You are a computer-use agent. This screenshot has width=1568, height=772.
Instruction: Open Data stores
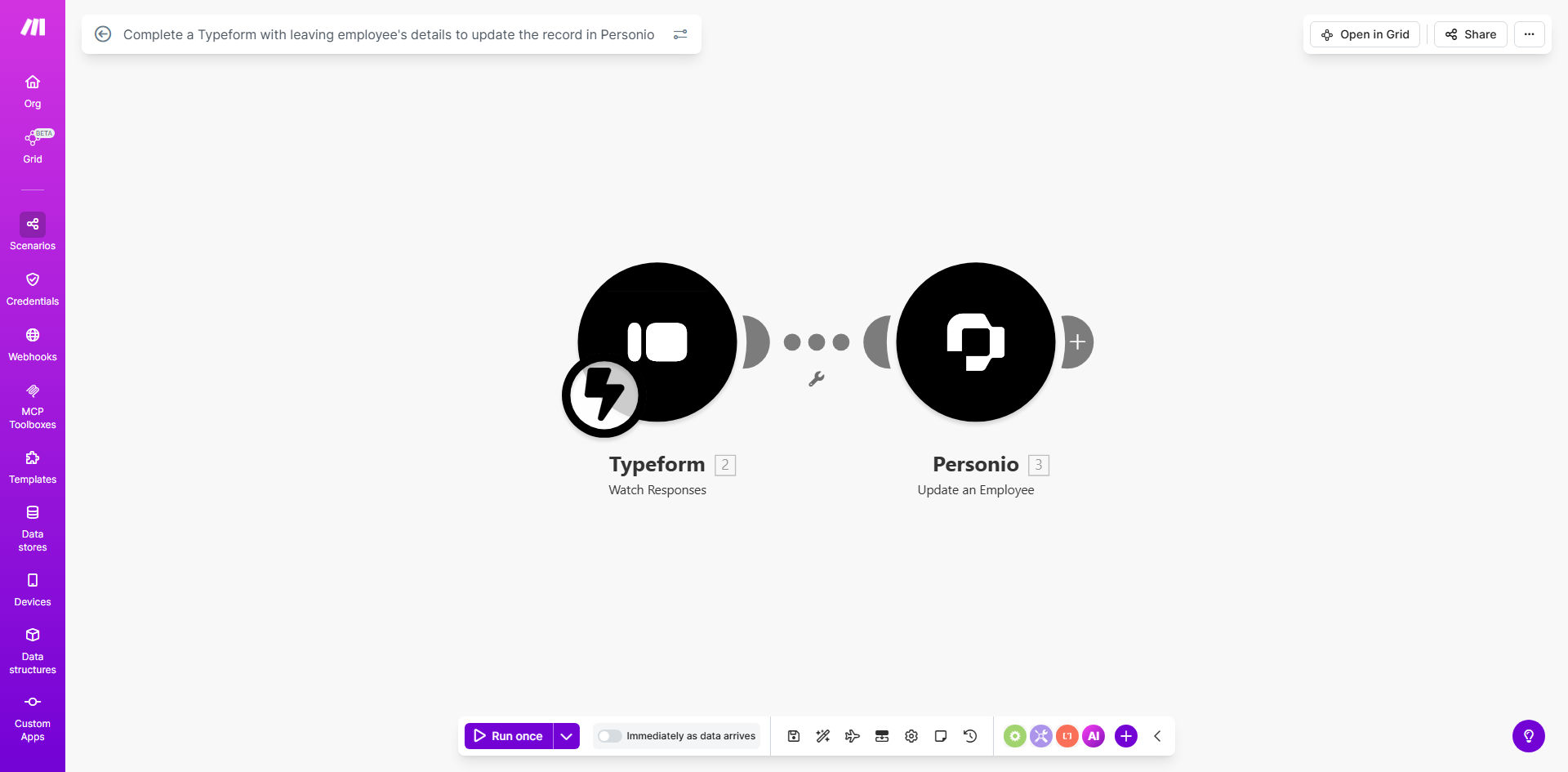(x=33, y=529)
